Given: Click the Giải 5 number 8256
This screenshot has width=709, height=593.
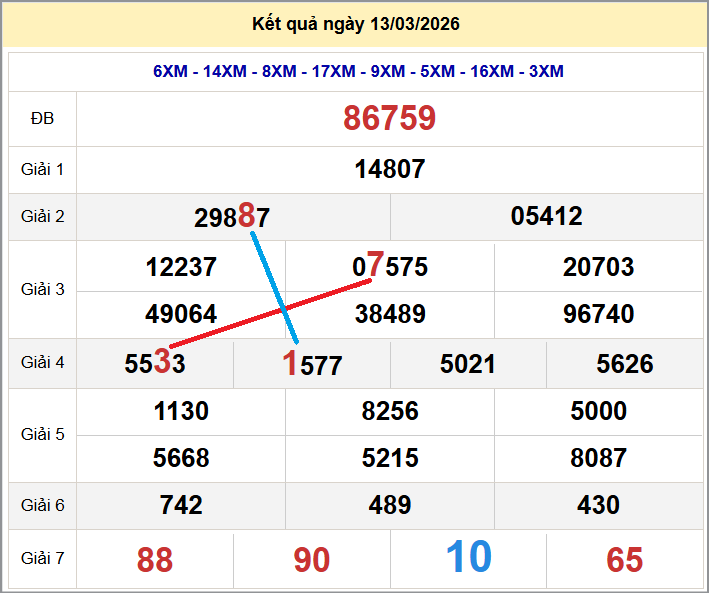Looking at the screenshot, I should pyautogui.click(x=390, y=411).
